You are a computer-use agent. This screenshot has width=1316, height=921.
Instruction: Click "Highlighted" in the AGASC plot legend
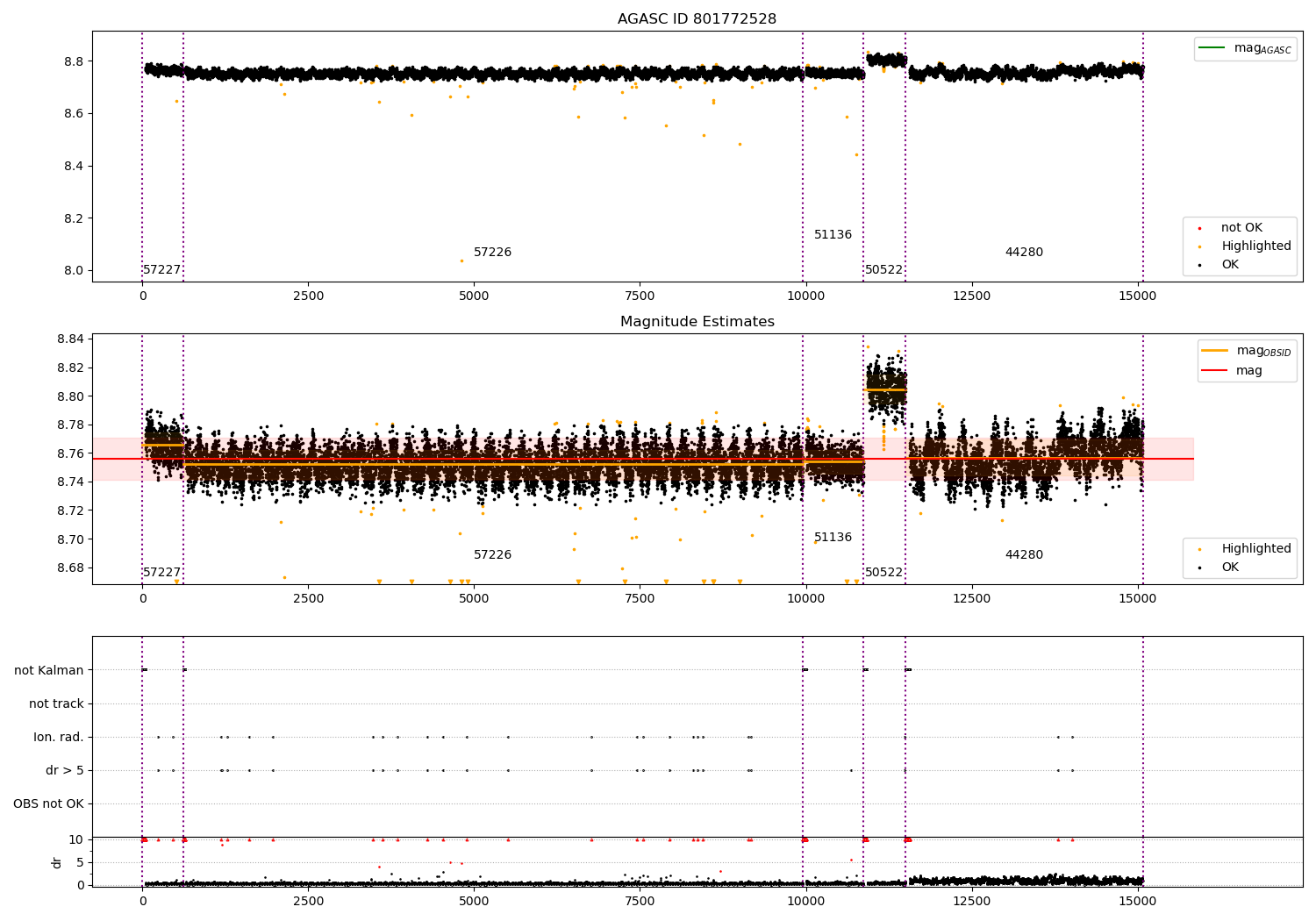(x=1255, y=246)
